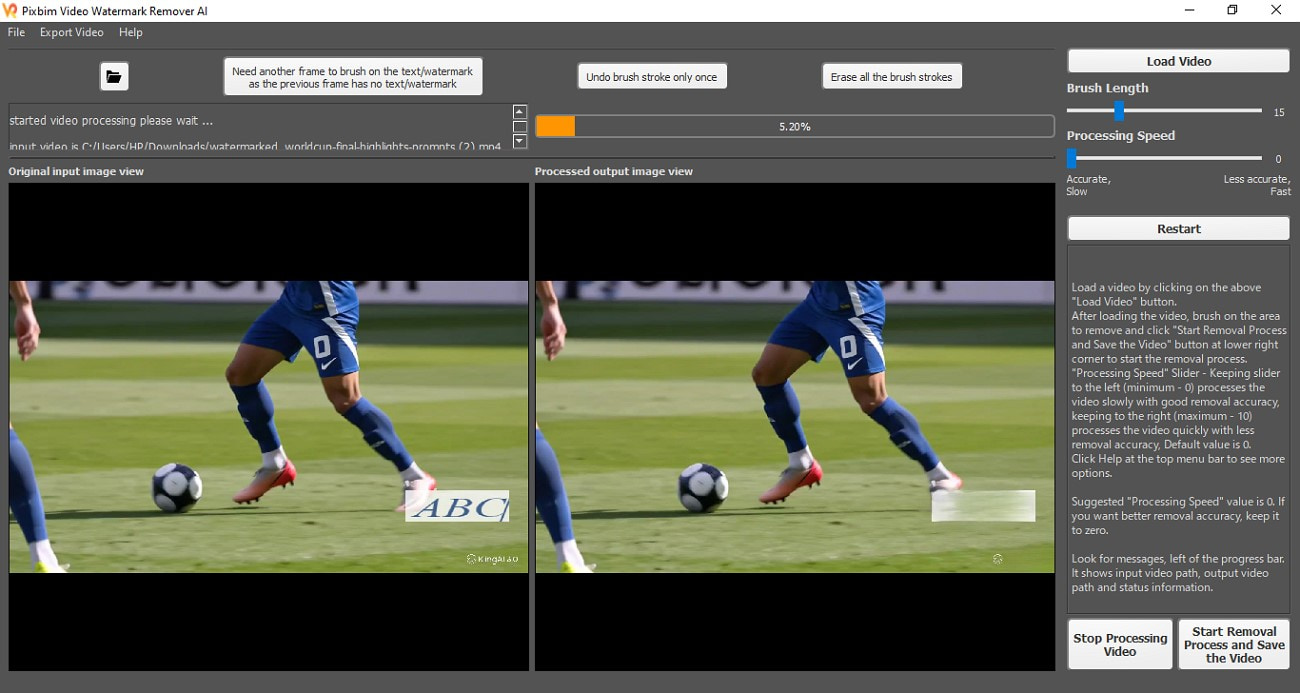This screenshot has height=693, width=1300.
Task: Click the original input image view
Action: point(269,427)
